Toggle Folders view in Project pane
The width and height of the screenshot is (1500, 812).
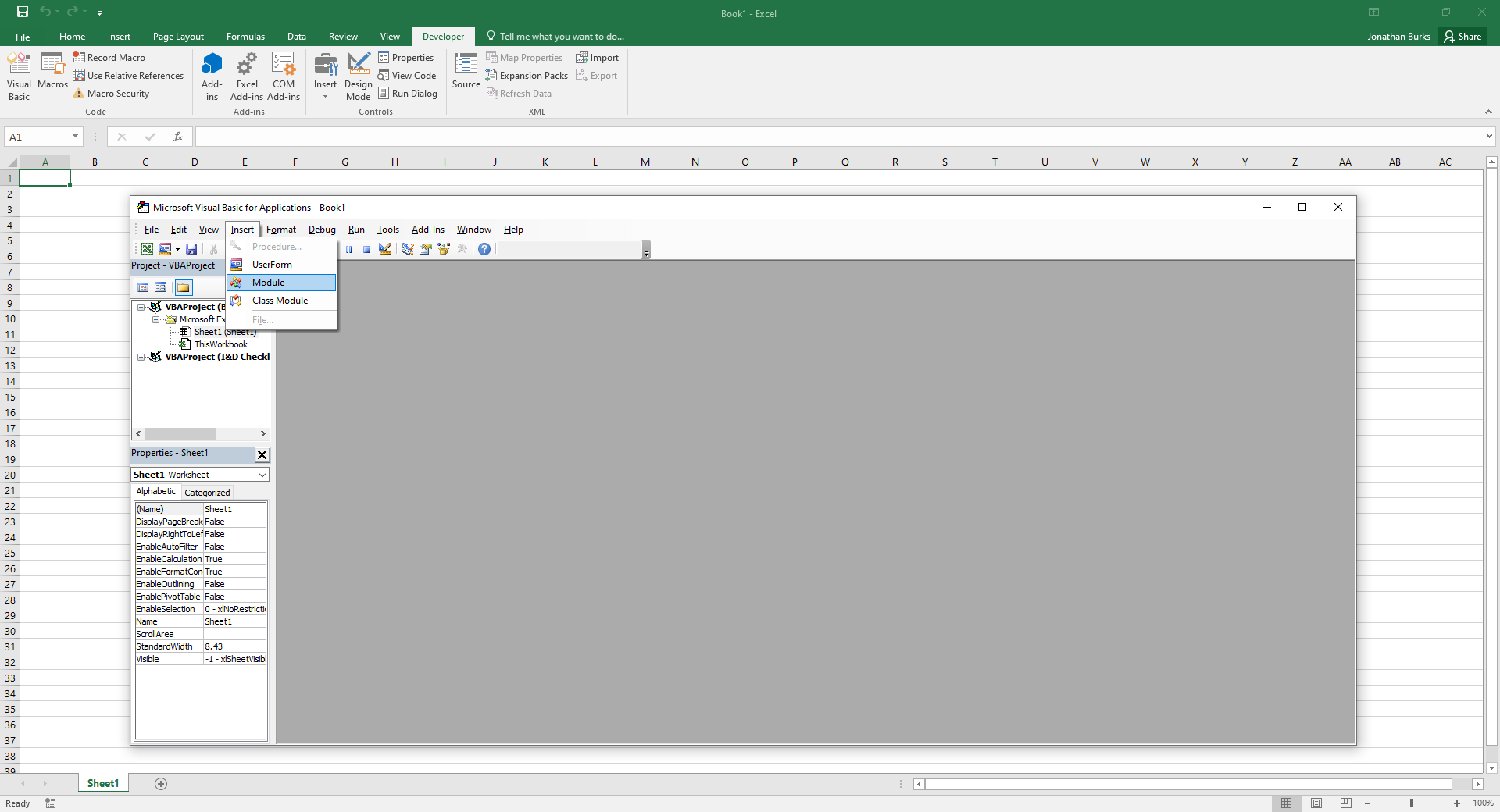pyautogui.click(x=184, y=287)
